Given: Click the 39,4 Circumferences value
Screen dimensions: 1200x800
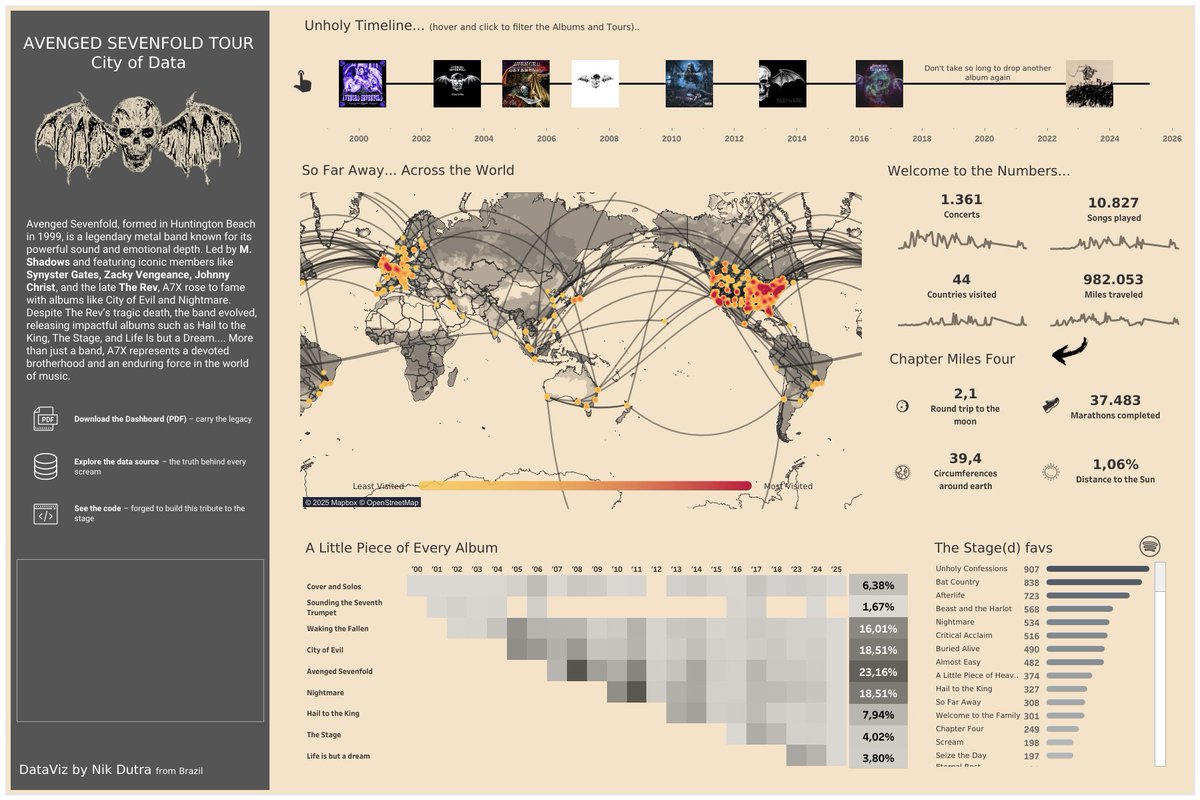Looking at the screenshot, I should 965,458.
